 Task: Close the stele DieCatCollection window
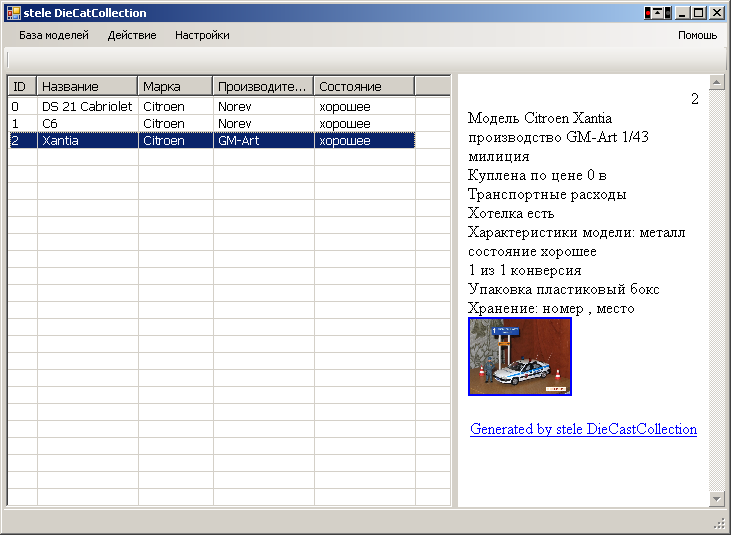tap(717, 13)
